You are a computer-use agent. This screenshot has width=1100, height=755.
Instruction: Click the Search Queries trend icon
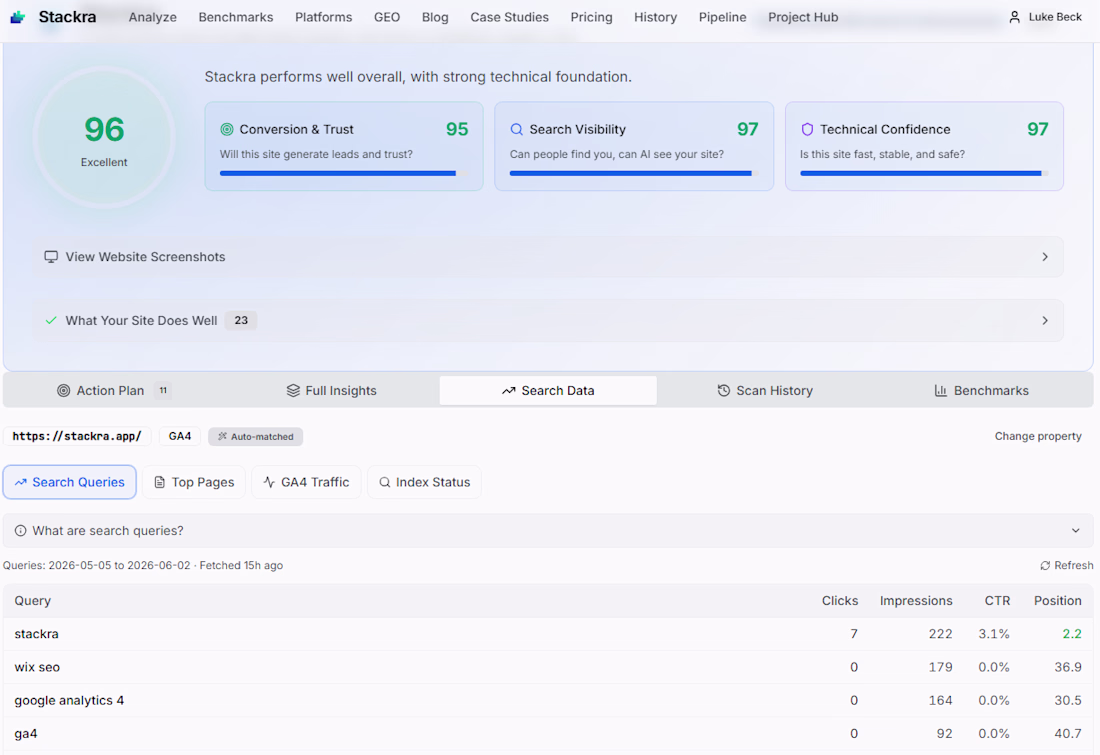click(20, 482)
